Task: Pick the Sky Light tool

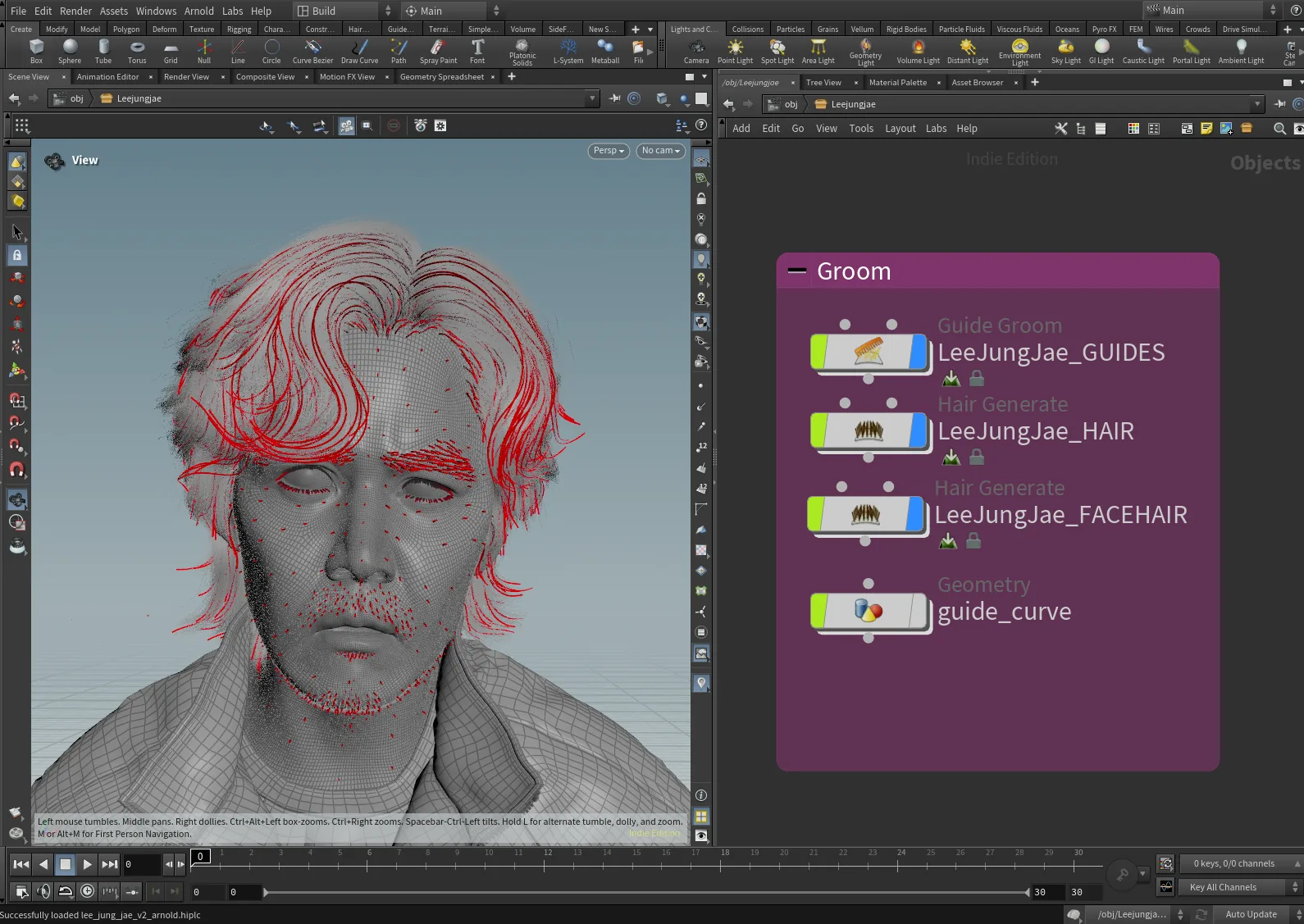Action: (x=1065, y=51)
